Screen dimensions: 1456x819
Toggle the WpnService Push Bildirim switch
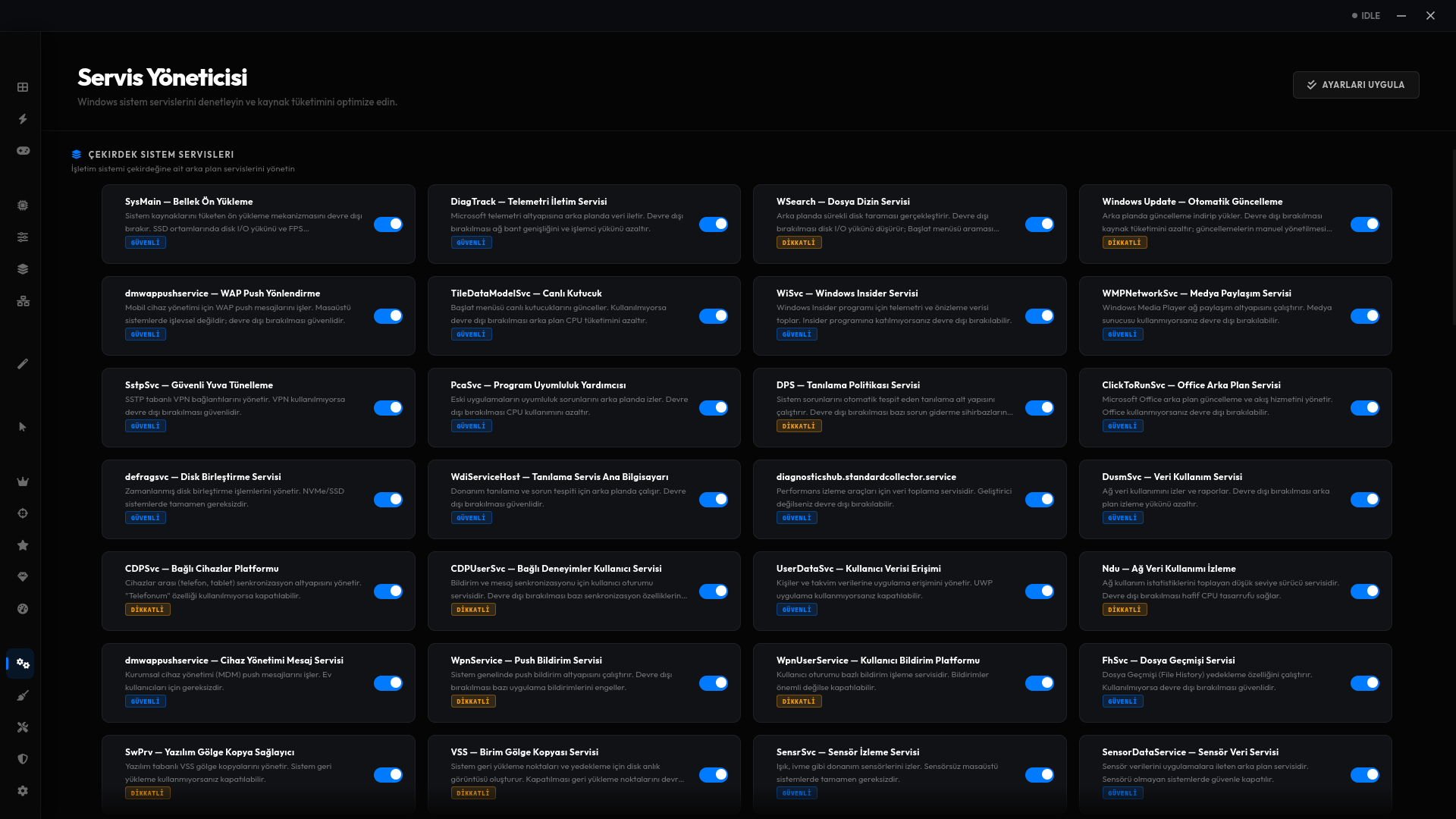(x=714, y=683)
